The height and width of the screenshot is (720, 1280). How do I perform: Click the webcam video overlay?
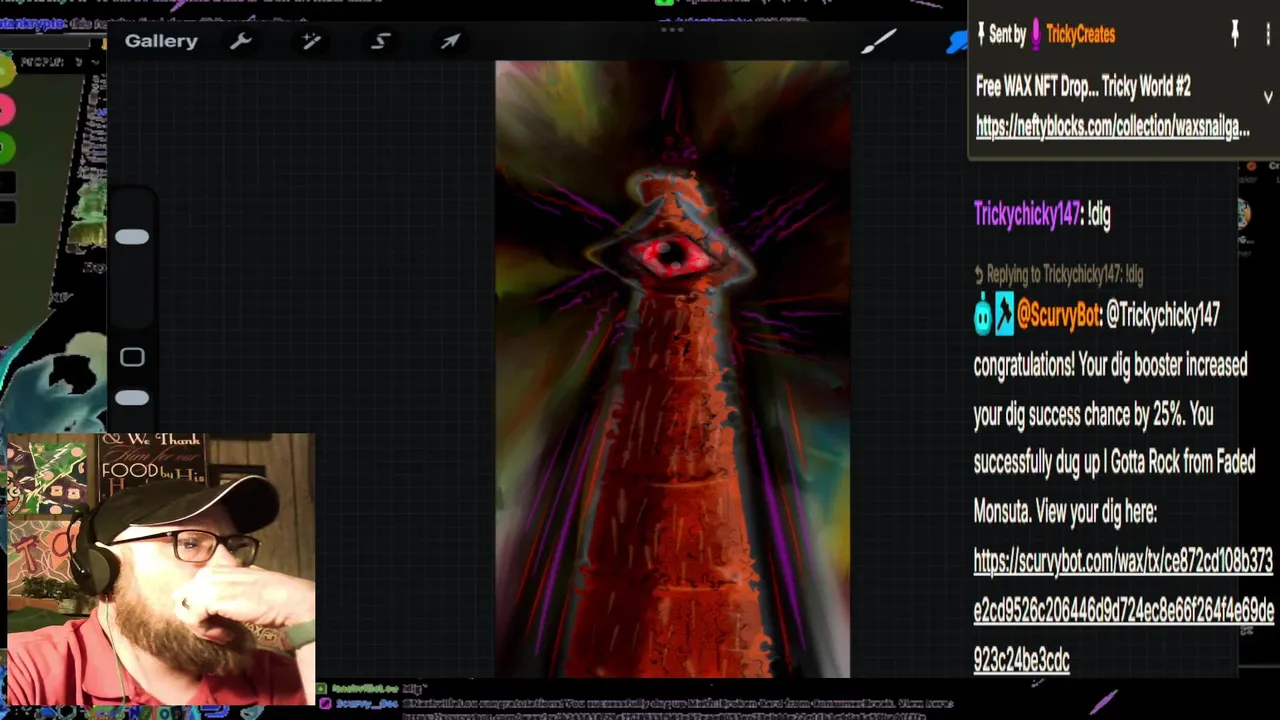click(160, 569)
